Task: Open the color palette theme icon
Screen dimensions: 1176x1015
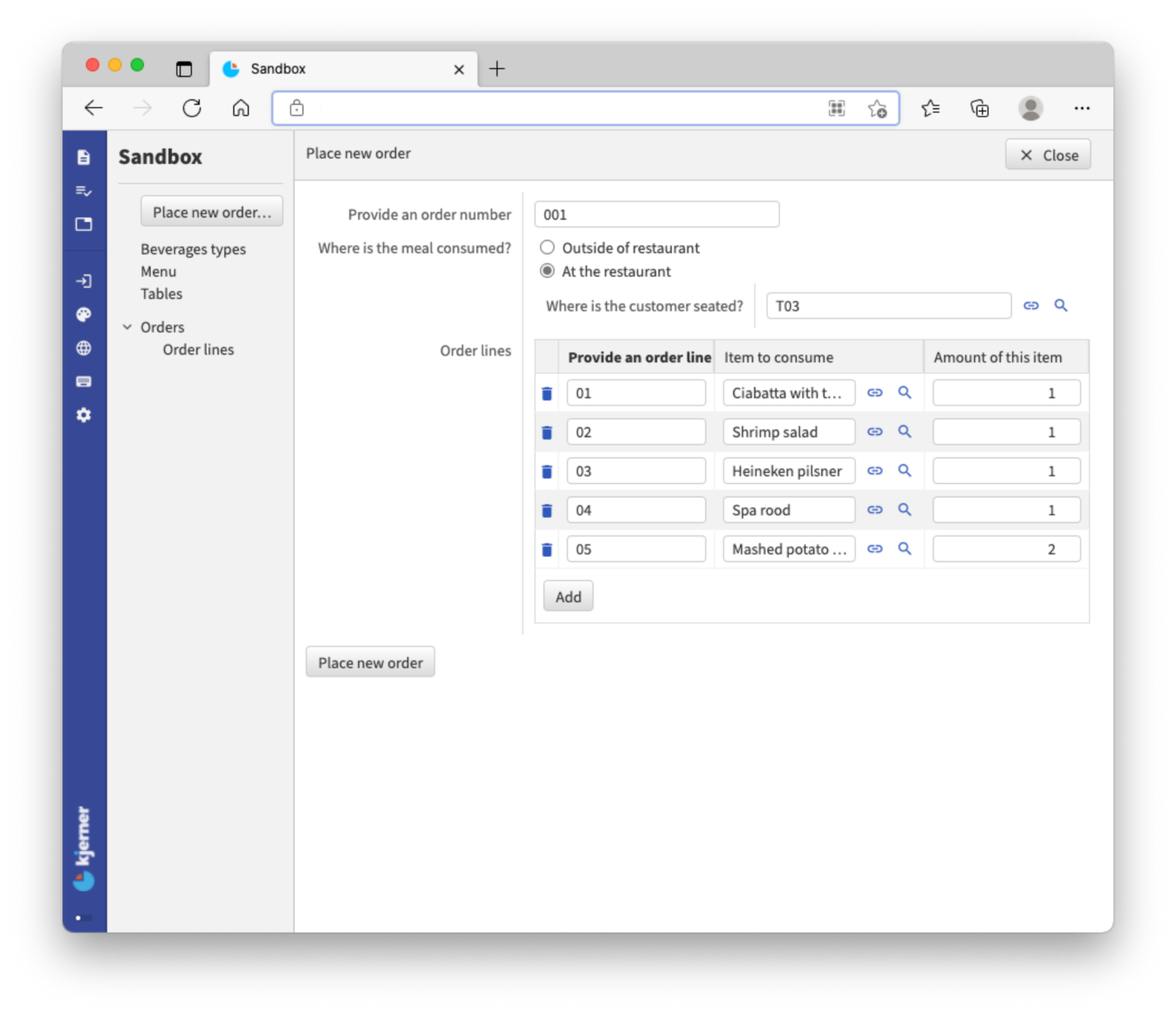Action: click(x=84, y=315)
